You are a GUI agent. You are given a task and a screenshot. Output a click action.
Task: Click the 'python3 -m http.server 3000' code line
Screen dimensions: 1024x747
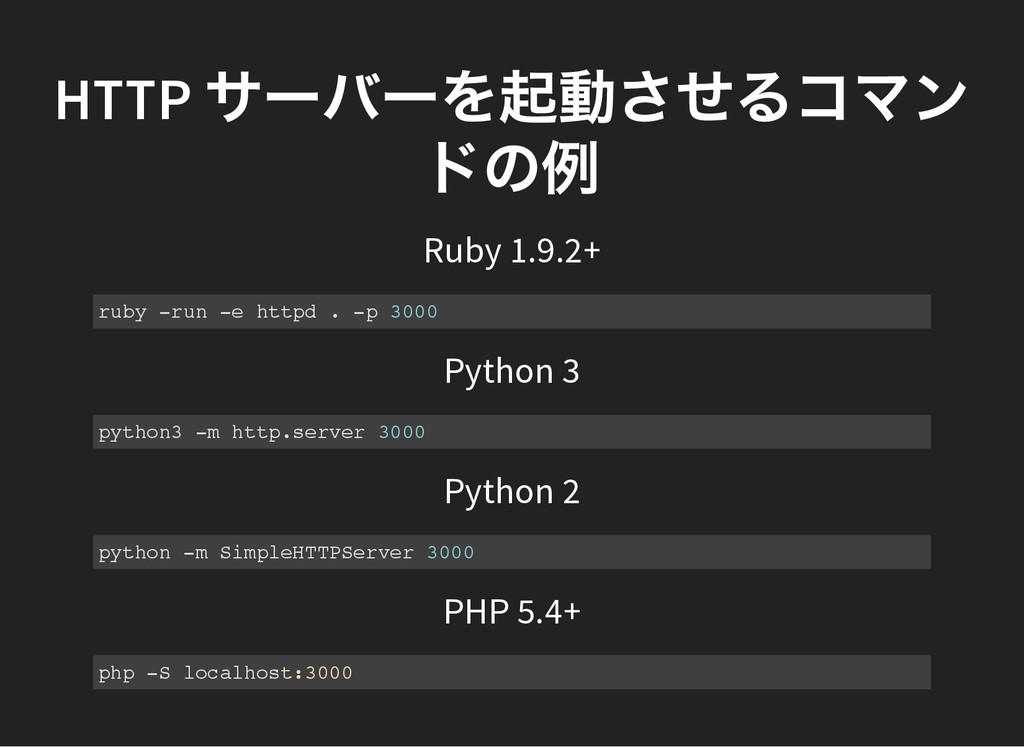511,432
